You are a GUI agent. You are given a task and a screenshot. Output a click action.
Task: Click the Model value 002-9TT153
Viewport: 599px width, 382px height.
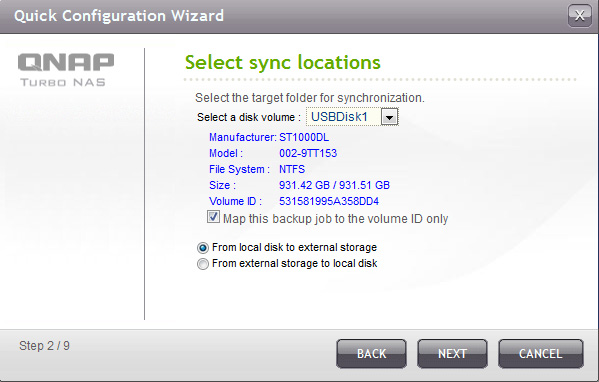308,154
